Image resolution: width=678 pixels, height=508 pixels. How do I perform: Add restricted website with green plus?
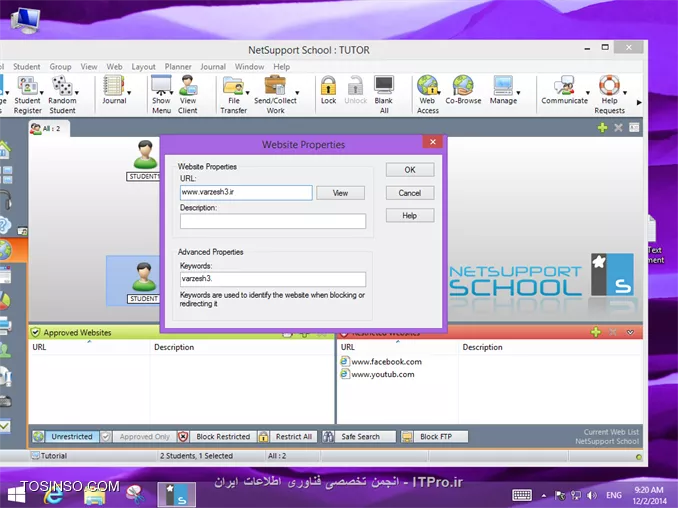(x=595, y=332)
